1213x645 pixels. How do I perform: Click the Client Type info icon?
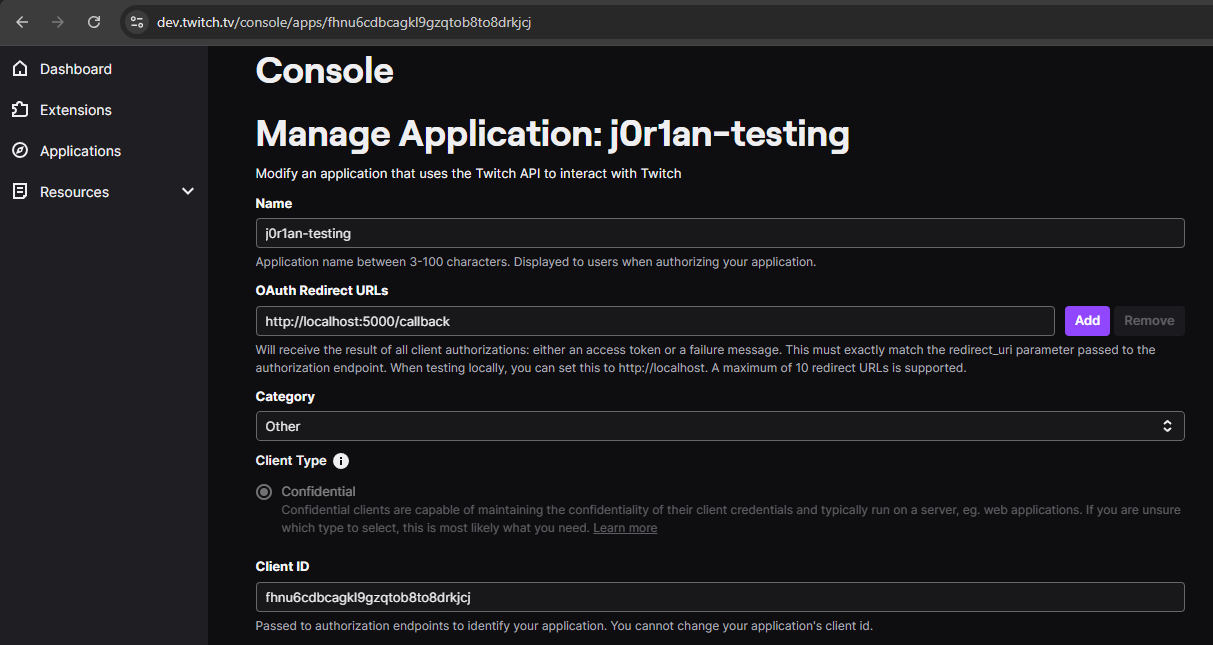(x=341, y=461)
